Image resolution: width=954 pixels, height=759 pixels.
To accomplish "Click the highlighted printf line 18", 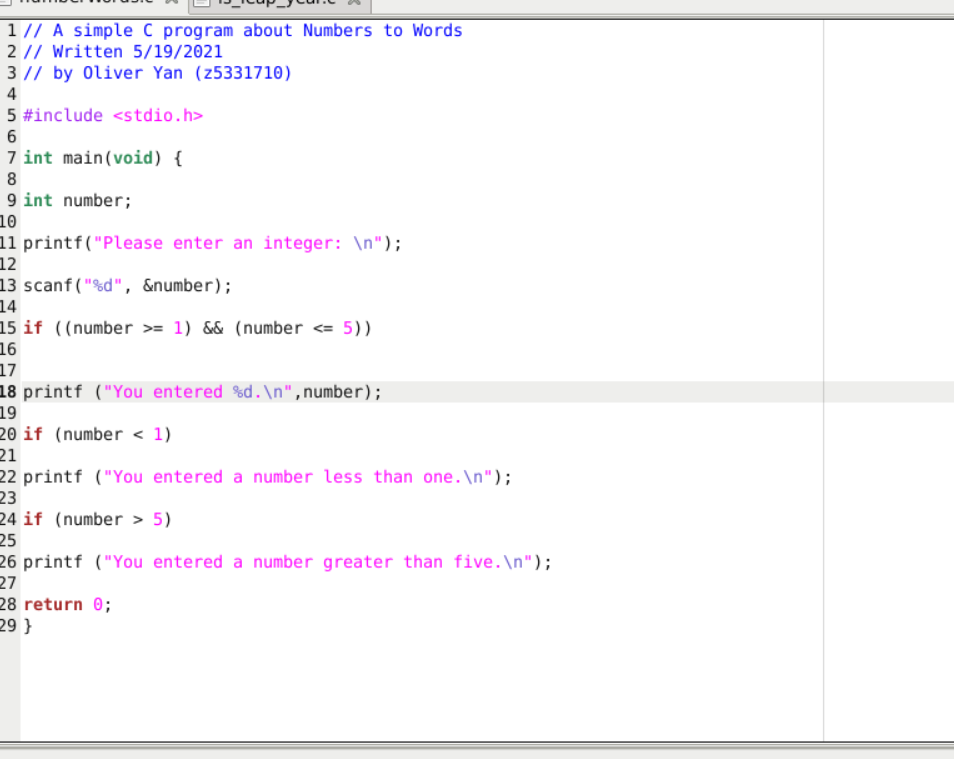I will [x=200, y=391].
